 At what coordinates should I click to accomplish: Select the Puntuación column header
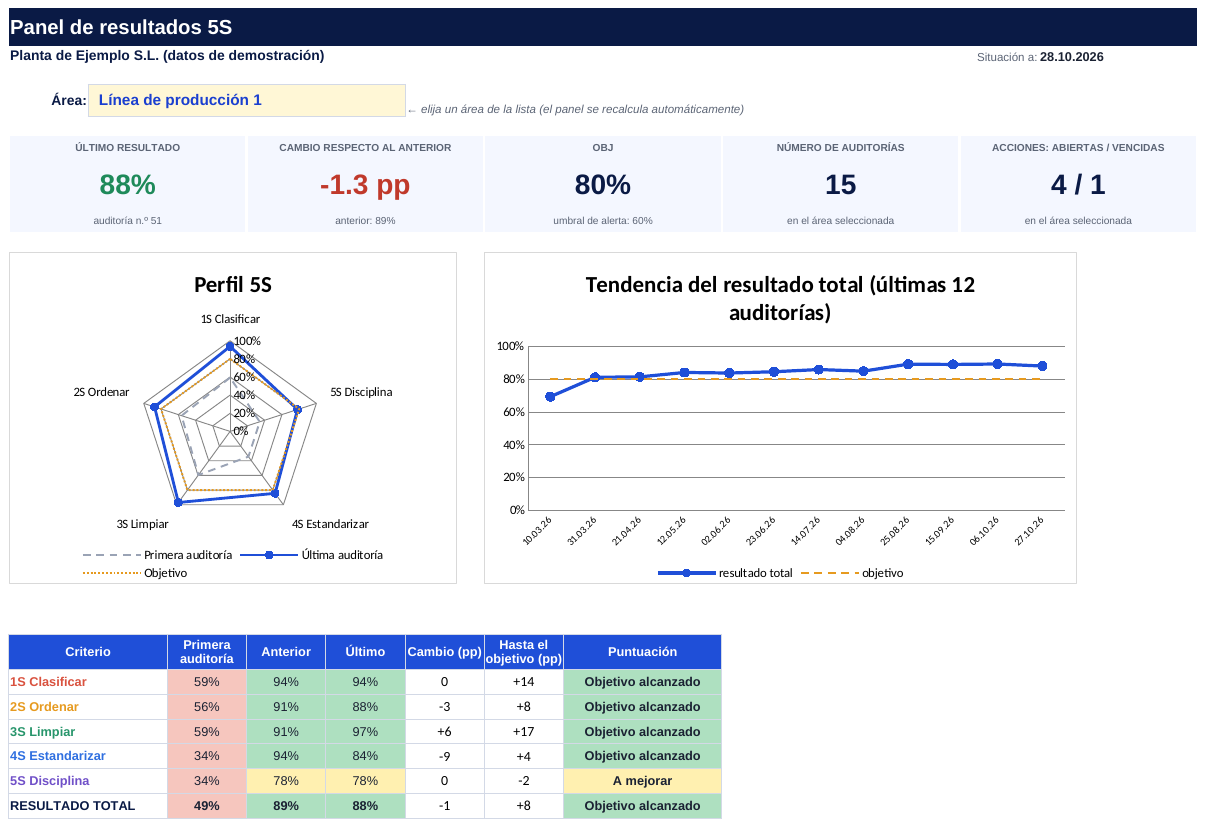point(642,652)
